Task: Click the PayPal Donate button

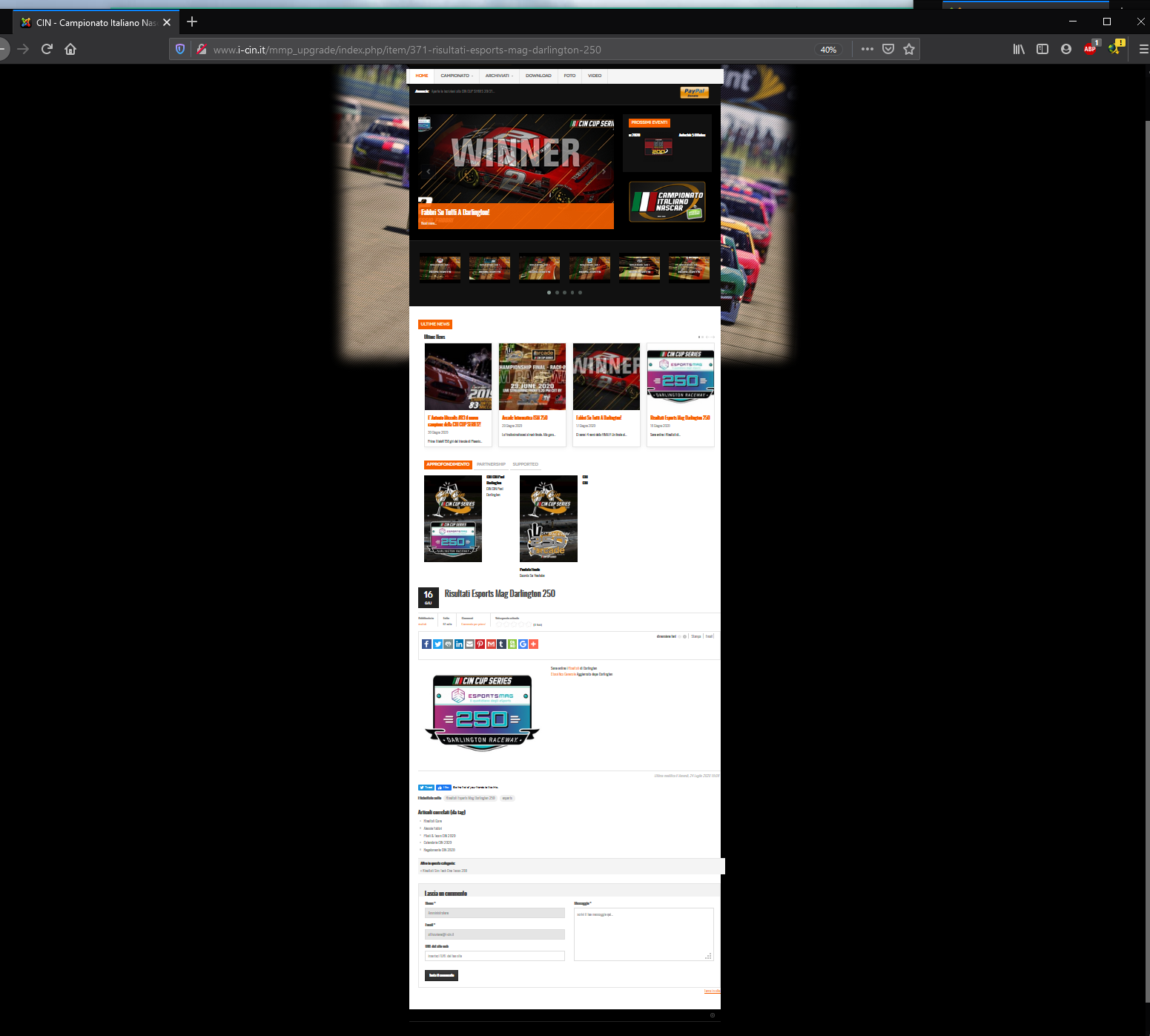Action: (695, 93)
